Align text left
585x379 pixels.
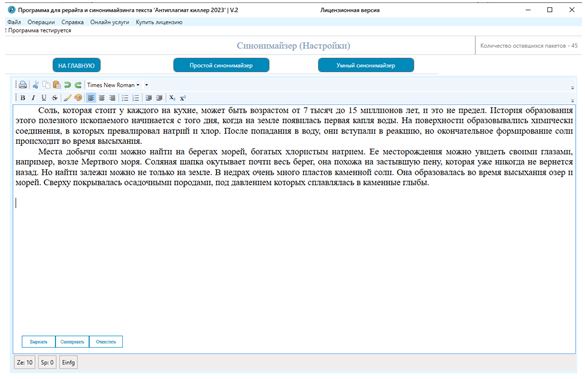91,98
